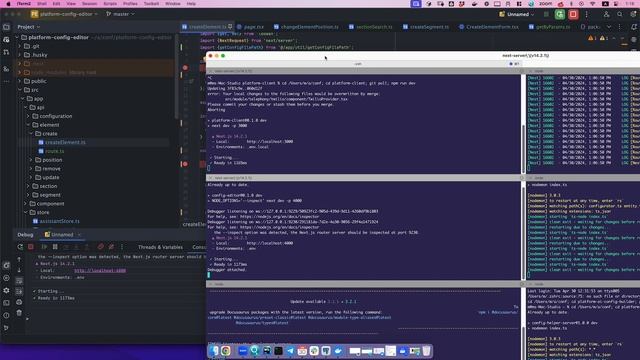Open the Pull Requests tool window icon
Screen dimensions: 640x360
(6, 52)
